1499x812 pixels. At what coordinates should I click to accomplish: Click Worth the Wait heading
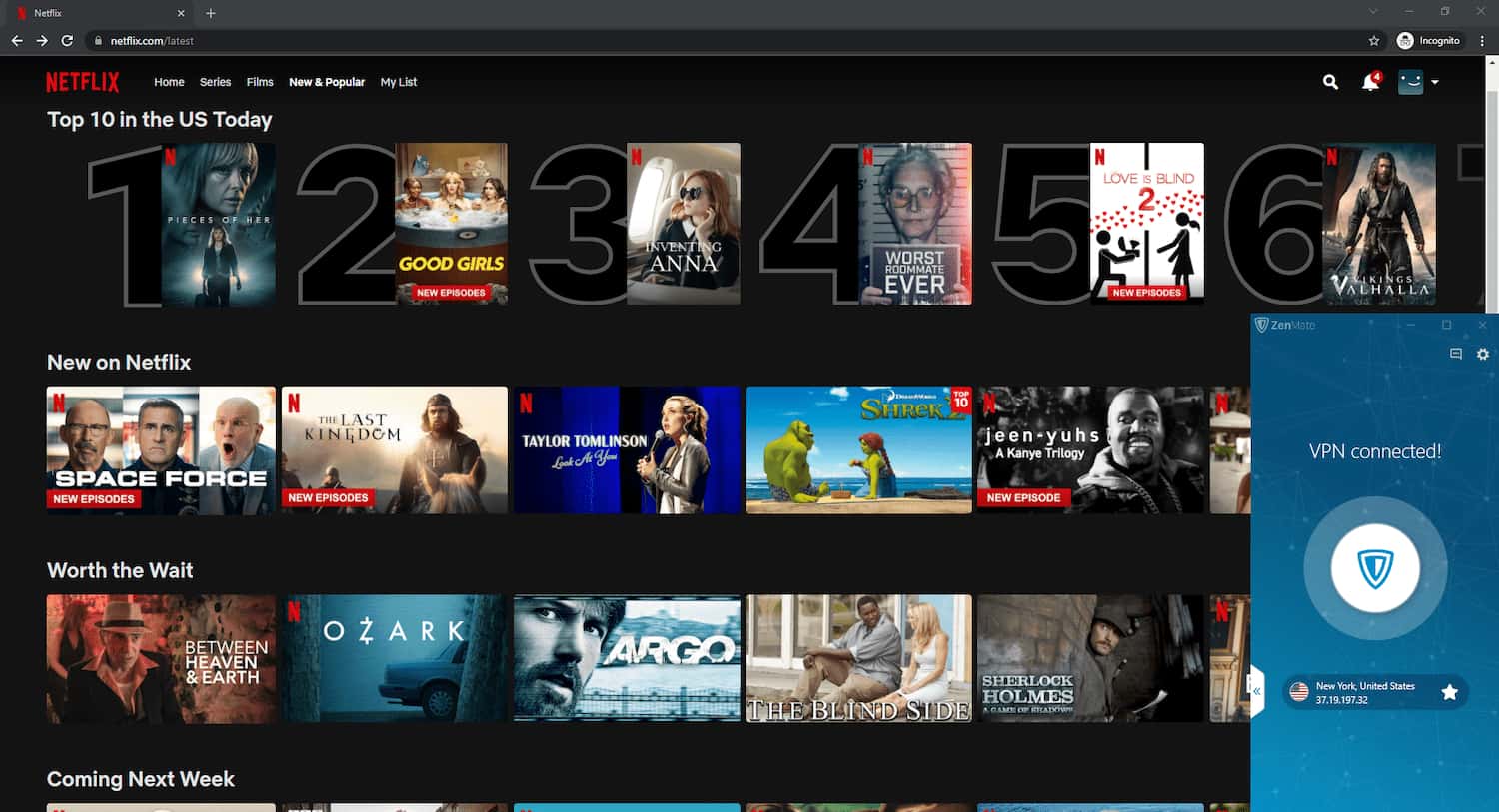pyautogui.click(x=120, y=571)
